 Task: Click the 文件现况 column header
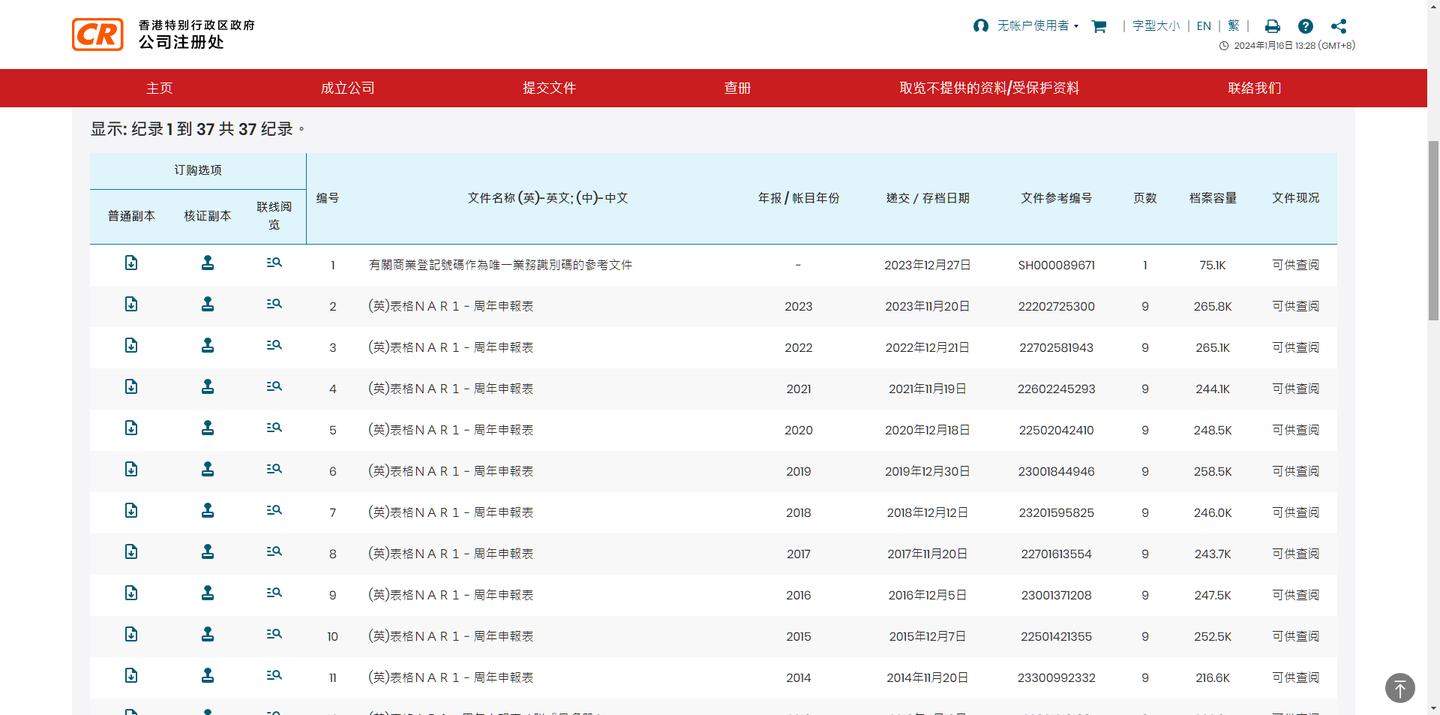coord(1295,198)
